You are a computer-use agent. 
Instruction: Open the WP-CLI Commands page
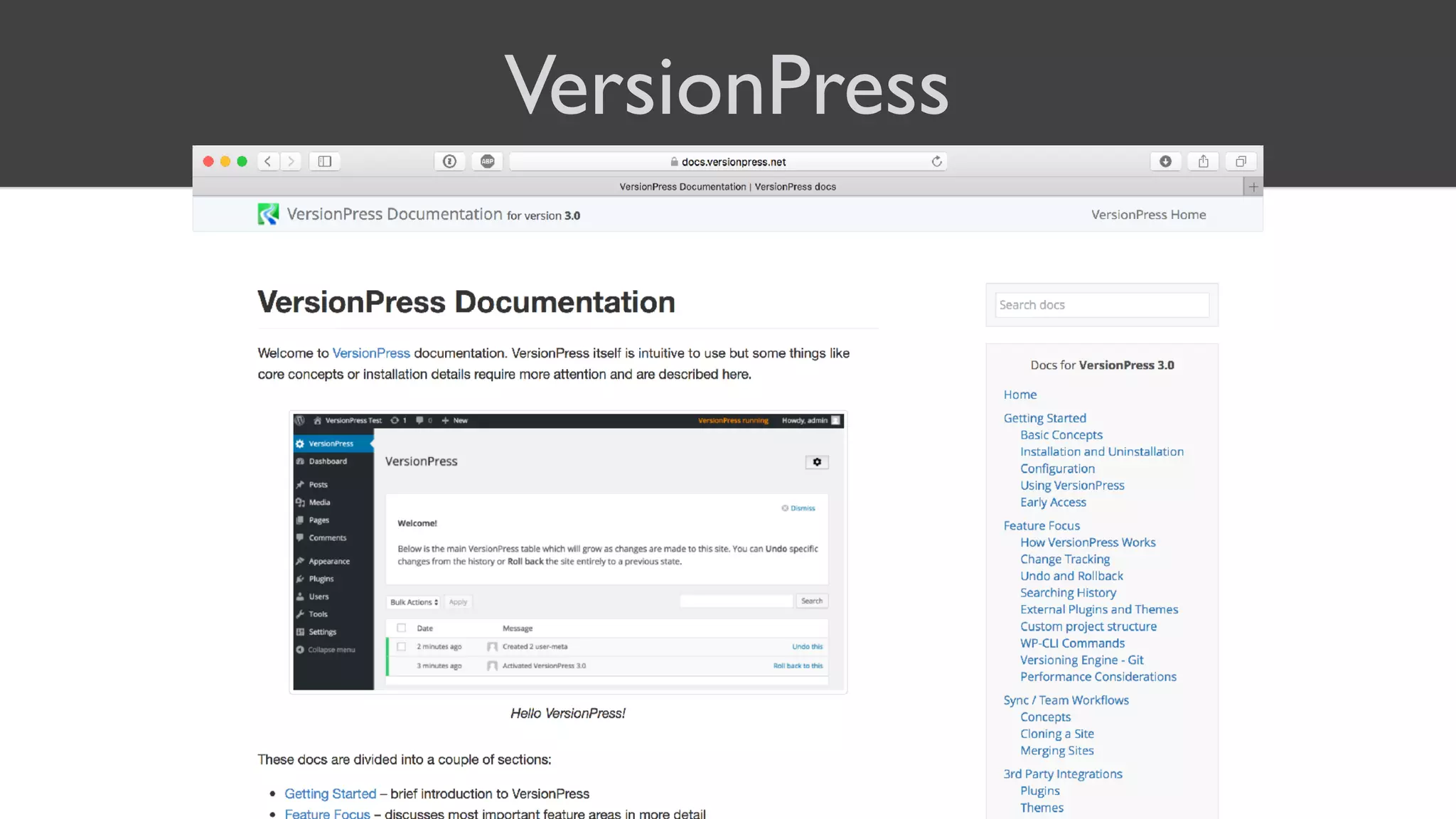pyautogui.click(x=1072, y=643)
